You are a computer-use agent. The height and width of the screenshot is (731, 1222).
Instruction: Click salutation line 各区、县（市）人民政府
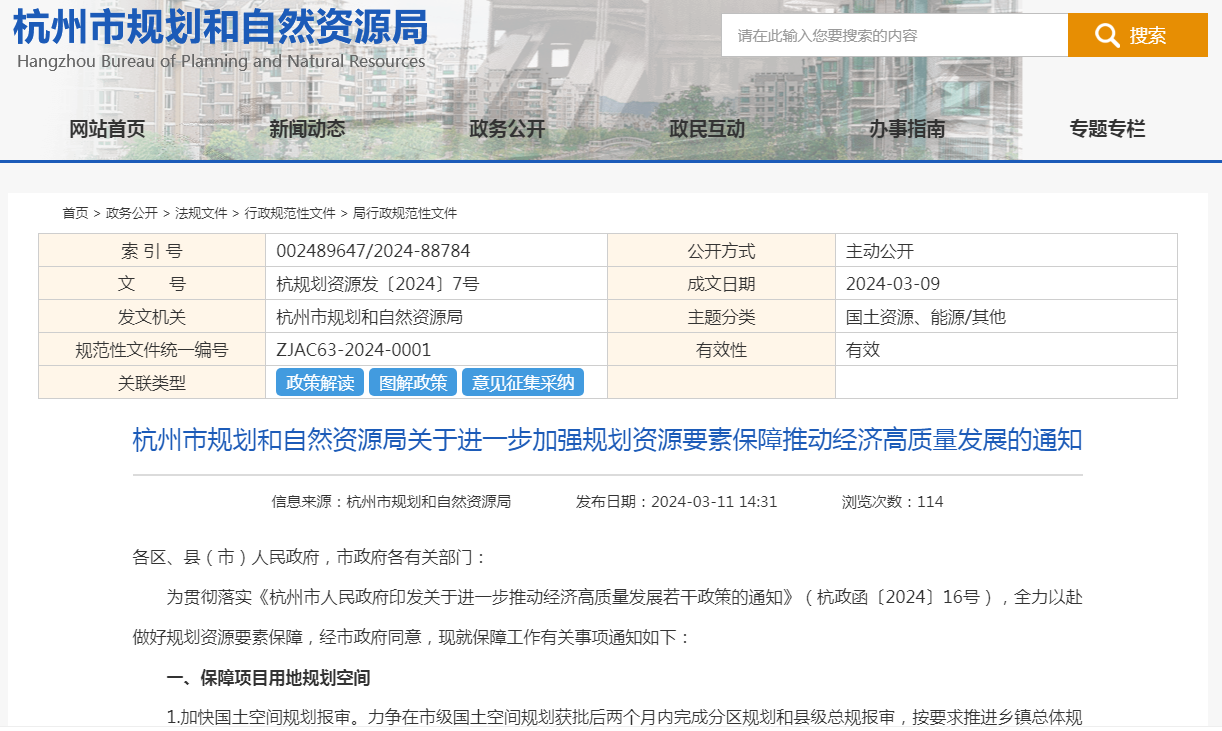(310, 557)
